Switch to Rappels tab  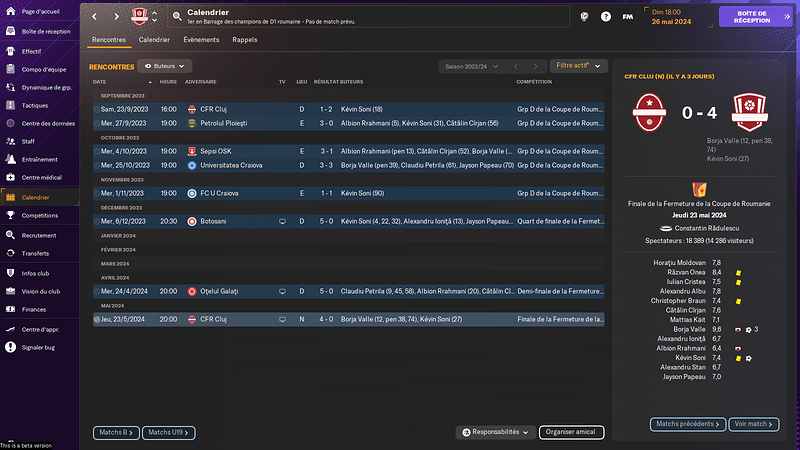click(244, 40)
